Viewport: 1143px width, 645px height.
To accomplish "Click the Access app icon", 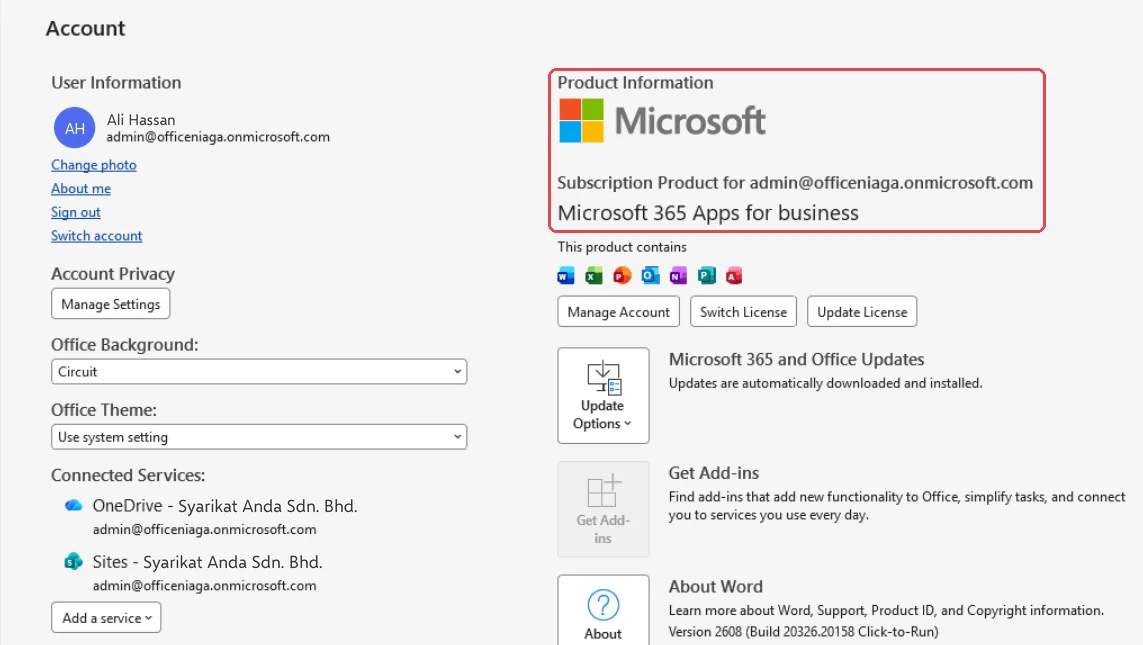I will 734,275.
